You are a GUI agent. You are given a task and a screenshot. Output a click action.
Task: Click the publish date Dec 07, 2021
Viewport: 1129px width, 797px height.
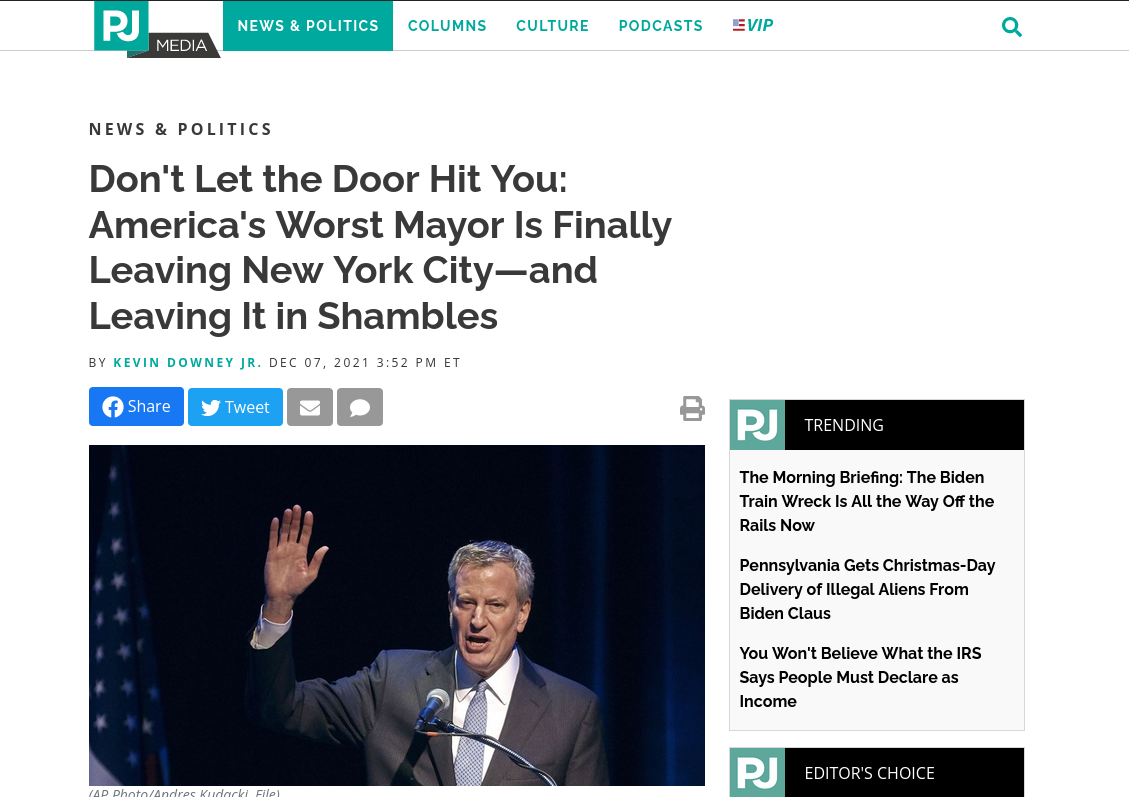[319, 362]
